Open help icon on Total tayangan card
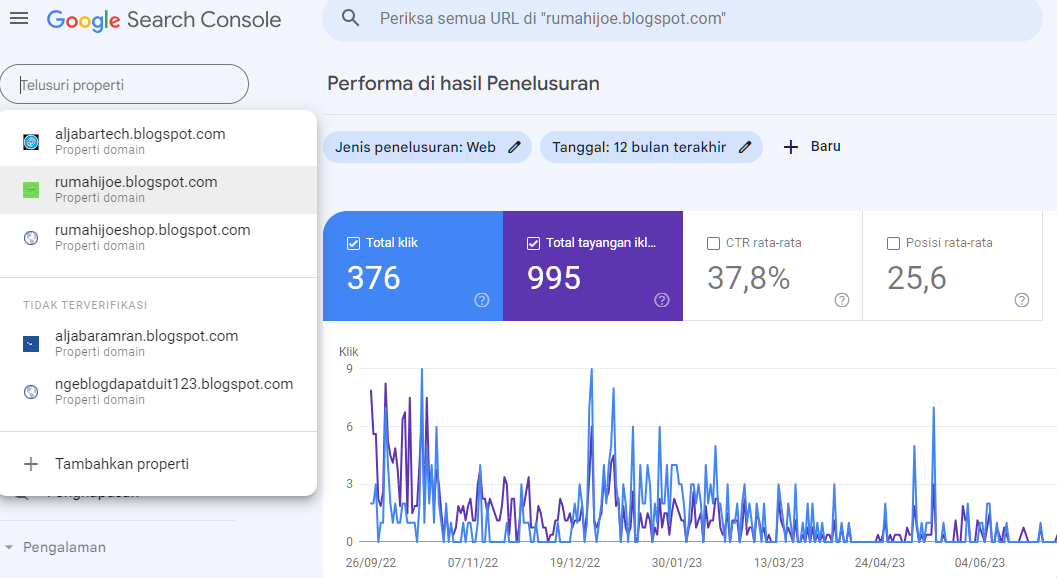Screen dimensions: 1057x578 coord(662,300)
